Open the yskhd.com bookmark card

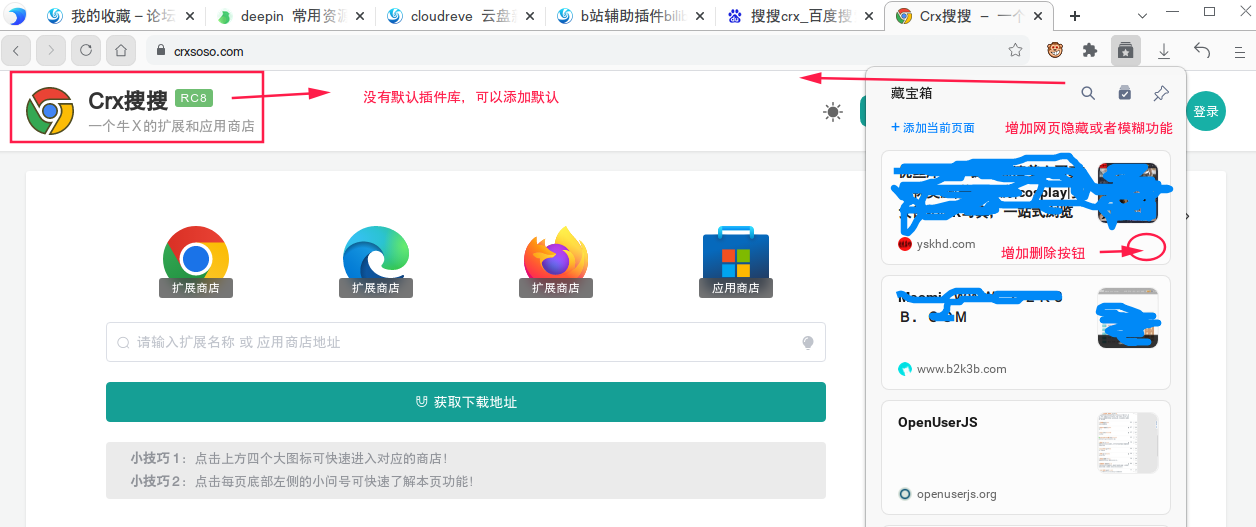pos(1025,208)
